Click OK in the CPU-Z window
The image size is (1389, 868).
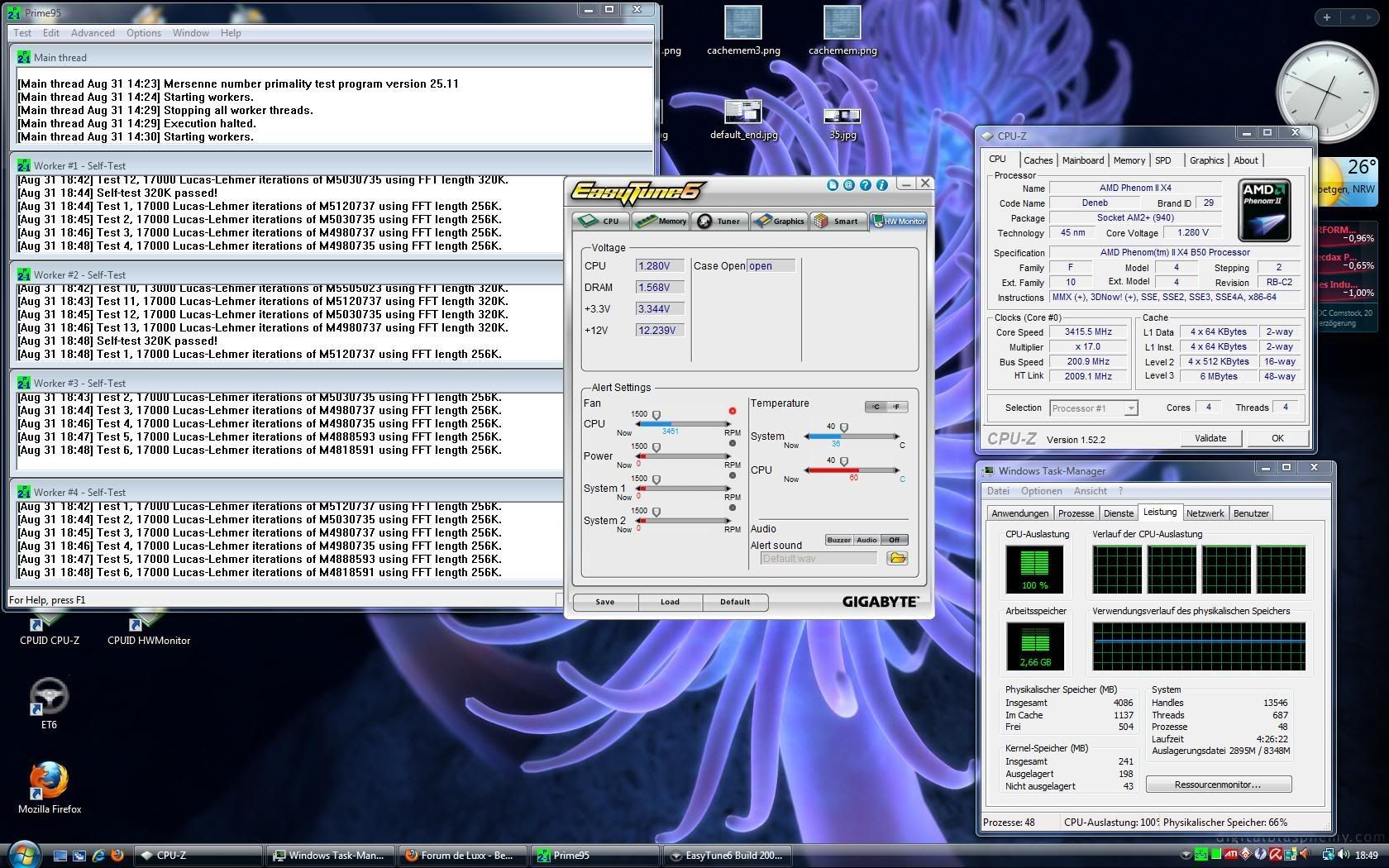tap(1277, 438)
